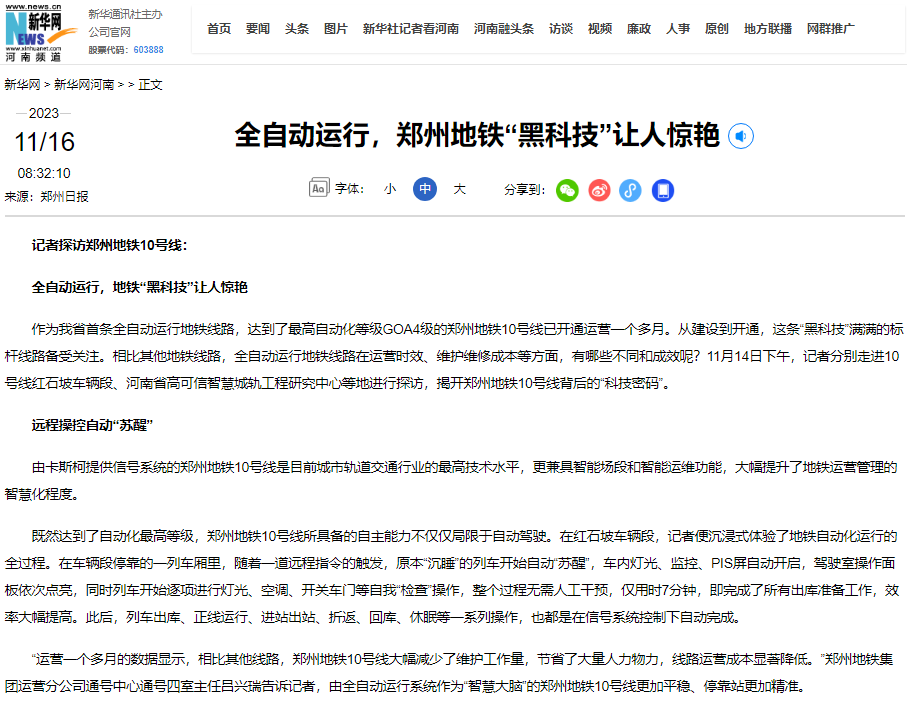
Task: Click the Xinhuanet Henan channel logo
Action: pos(40,32)
